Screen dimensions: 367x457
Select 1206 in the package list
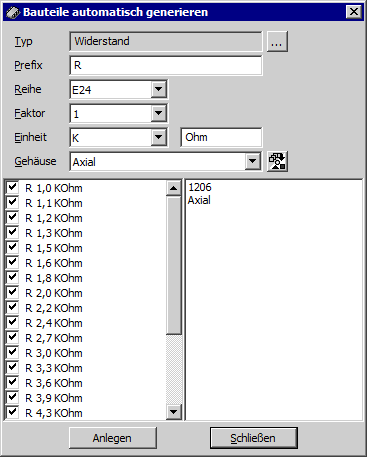click(200, 187)
